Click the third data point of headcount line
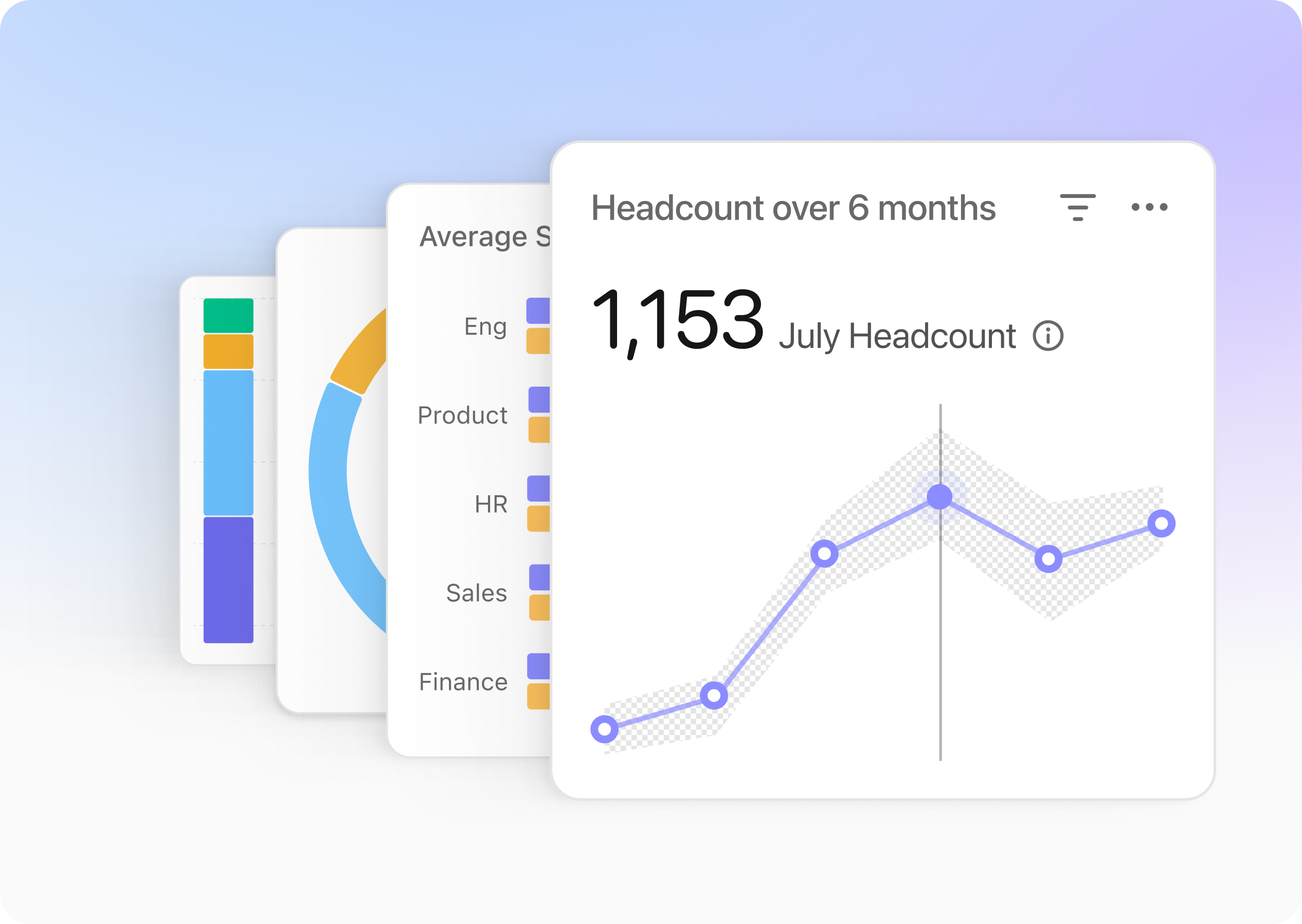 (x=824, y=553)
